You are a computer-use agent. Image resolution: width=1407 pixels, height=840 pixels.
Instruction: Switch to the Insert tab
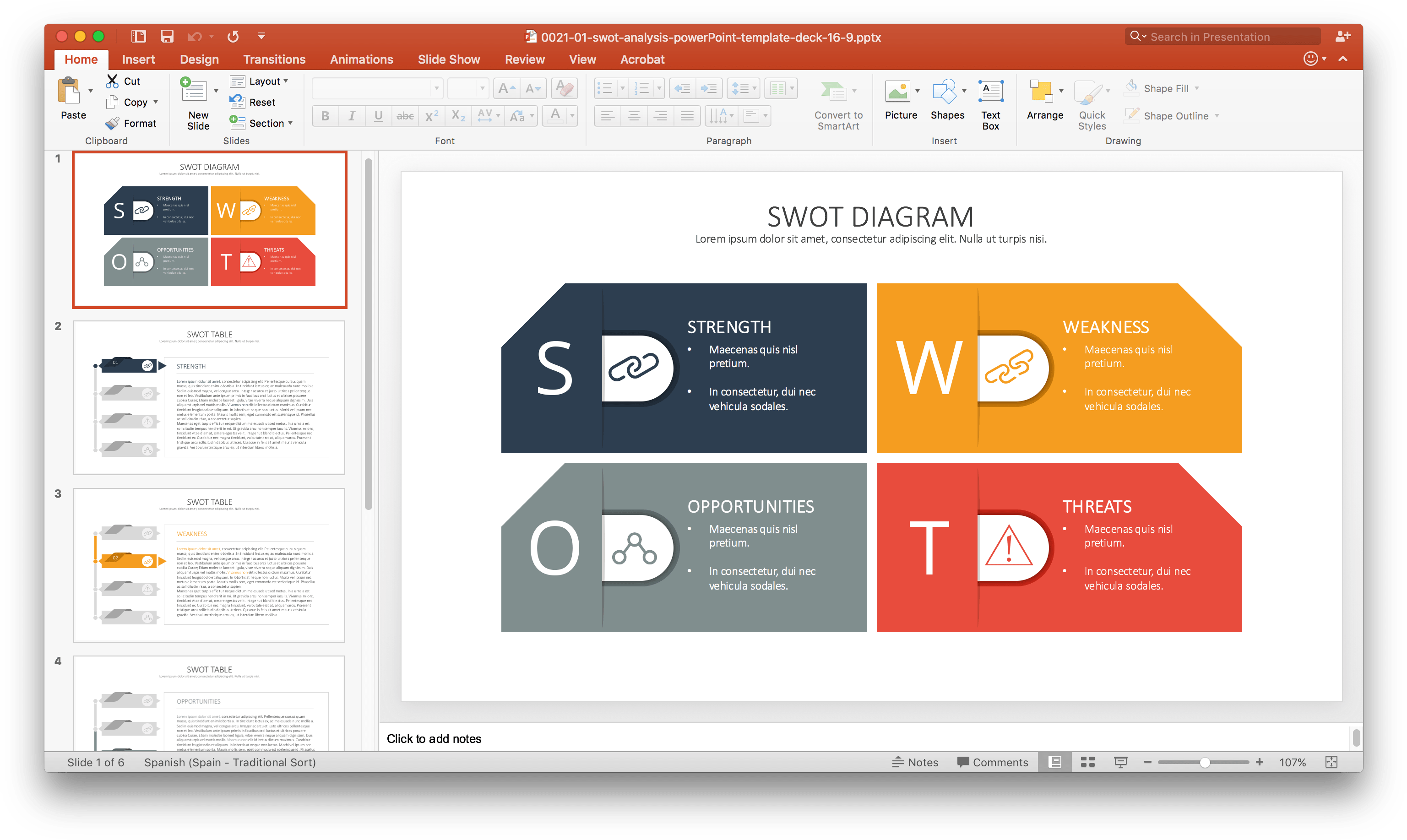click(138, 60)
